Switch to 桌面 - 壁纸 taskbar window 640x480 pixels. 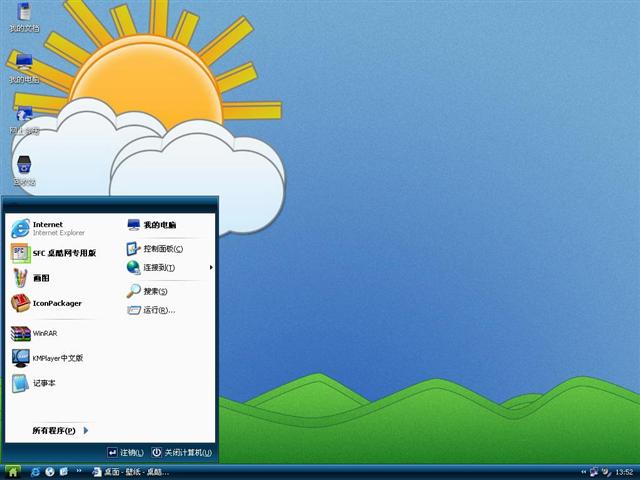tap(131, 472)
